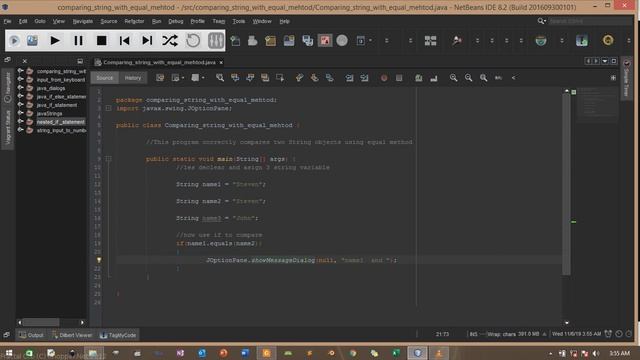
Task: Click the yellow light bulb hint in the gutter
Action: pos(99,260)
